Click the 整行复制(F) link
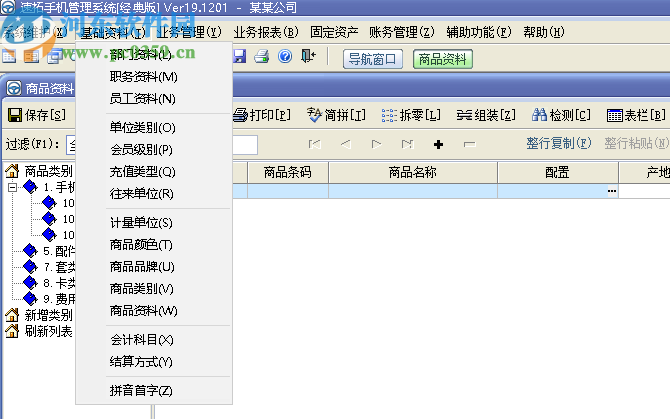 tap(558, 144)
